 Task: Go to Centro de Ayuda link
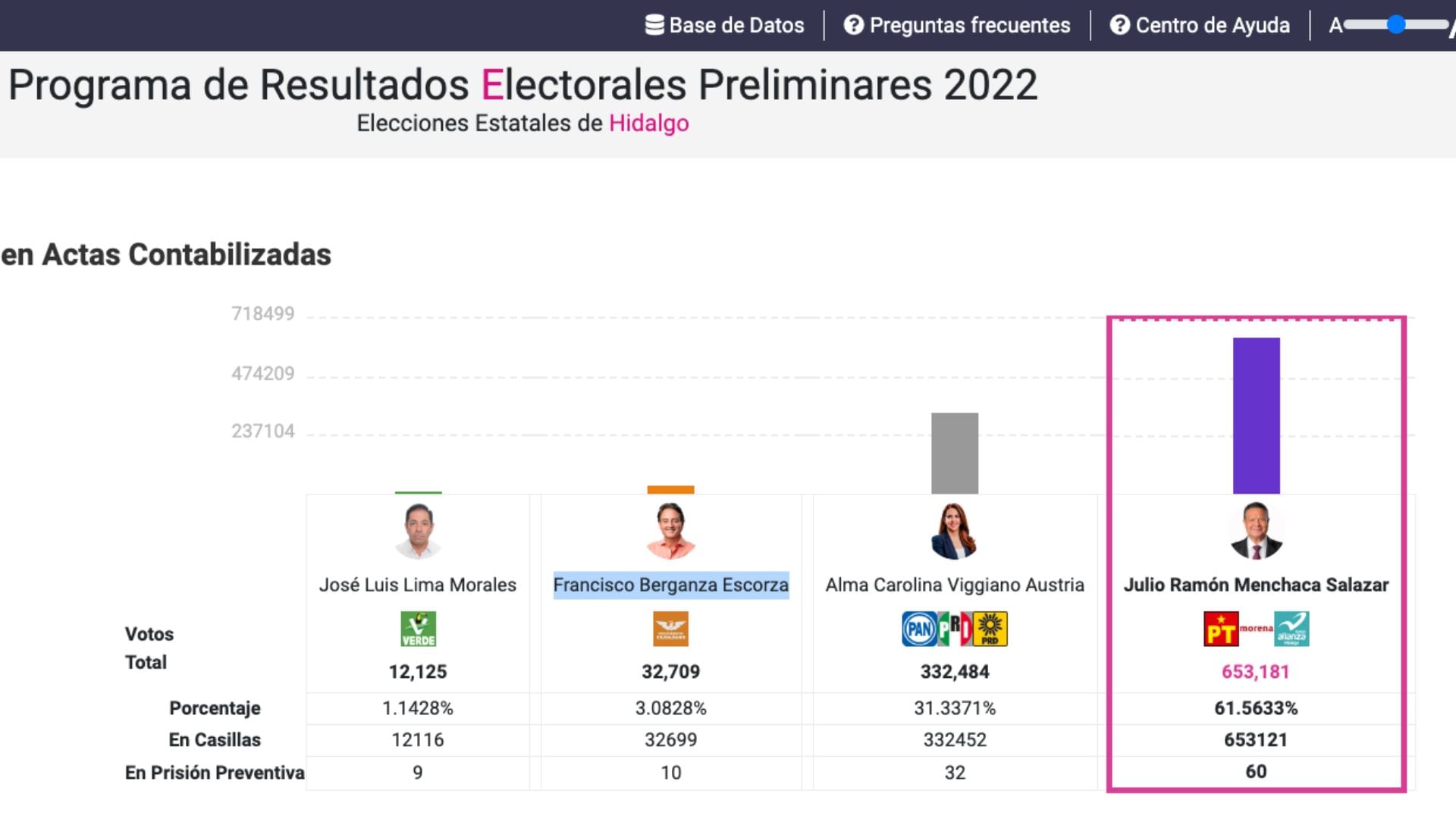pos(1213,25)
